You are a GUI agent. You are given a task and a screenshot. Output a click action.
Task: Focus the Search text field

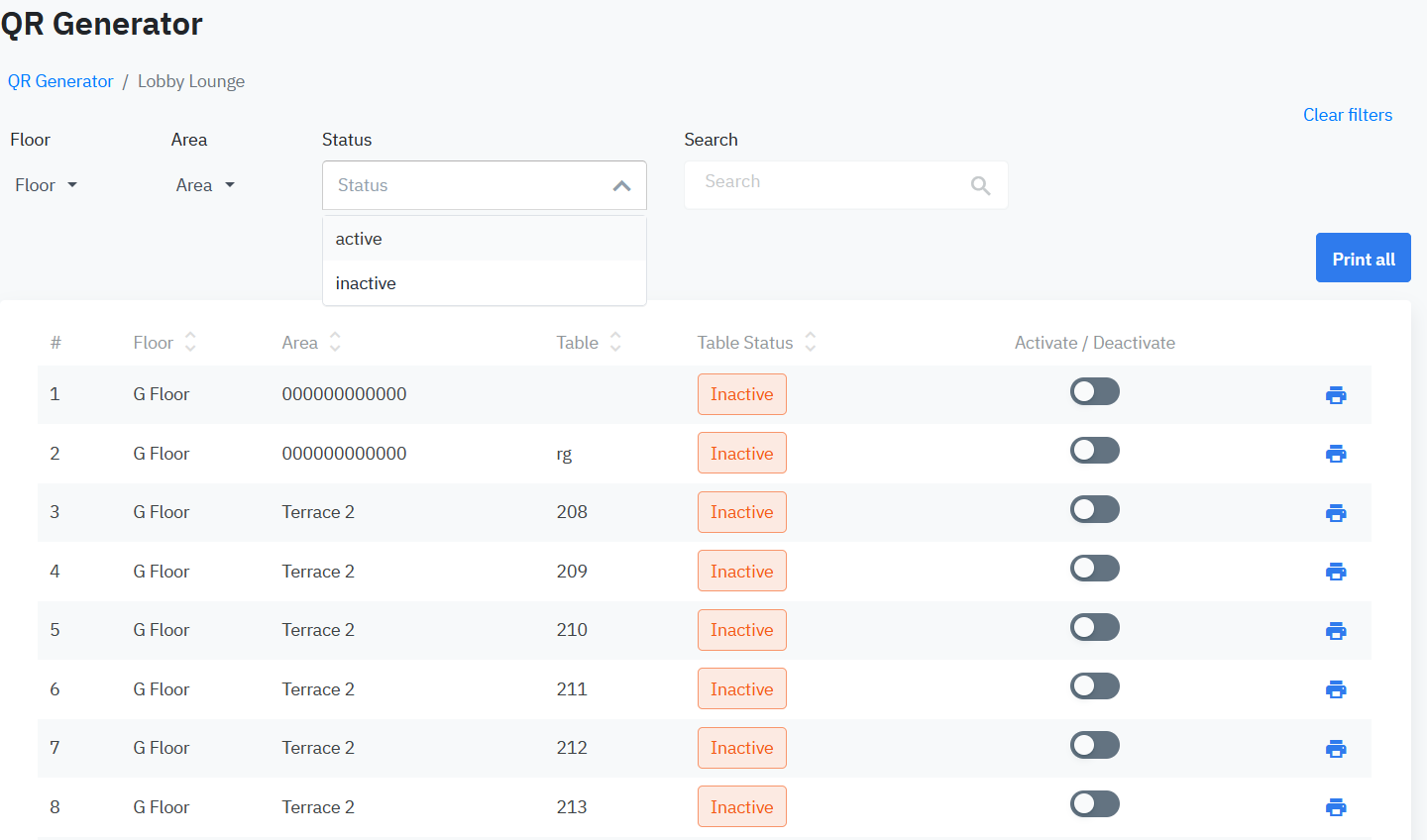tap(827, 183)
